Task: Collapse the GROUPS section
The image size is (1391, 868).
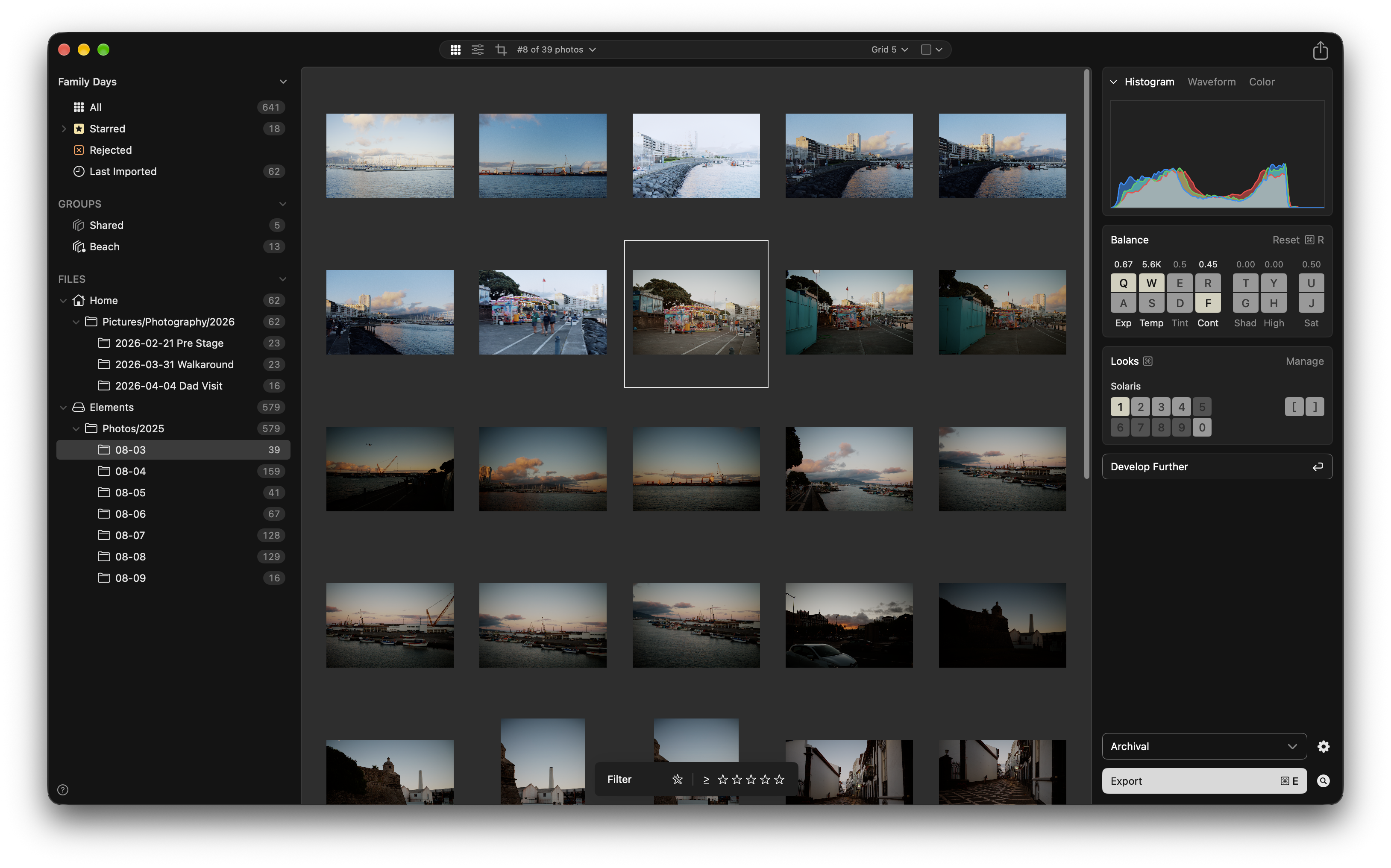Action: click(282, 204)
